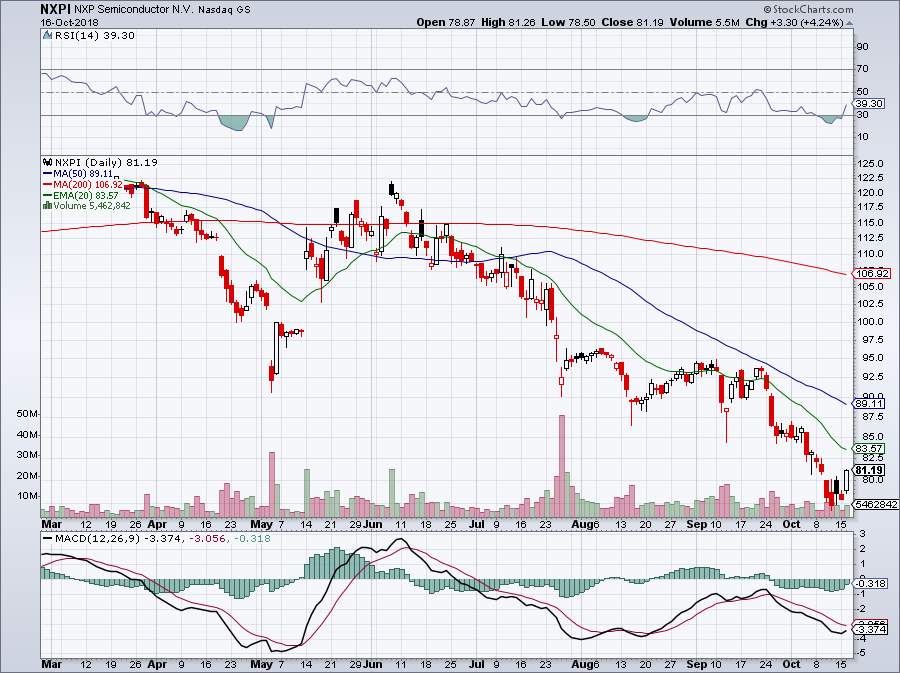
Task: Click the red 106.92 price tag
Action: coord(872,273)
